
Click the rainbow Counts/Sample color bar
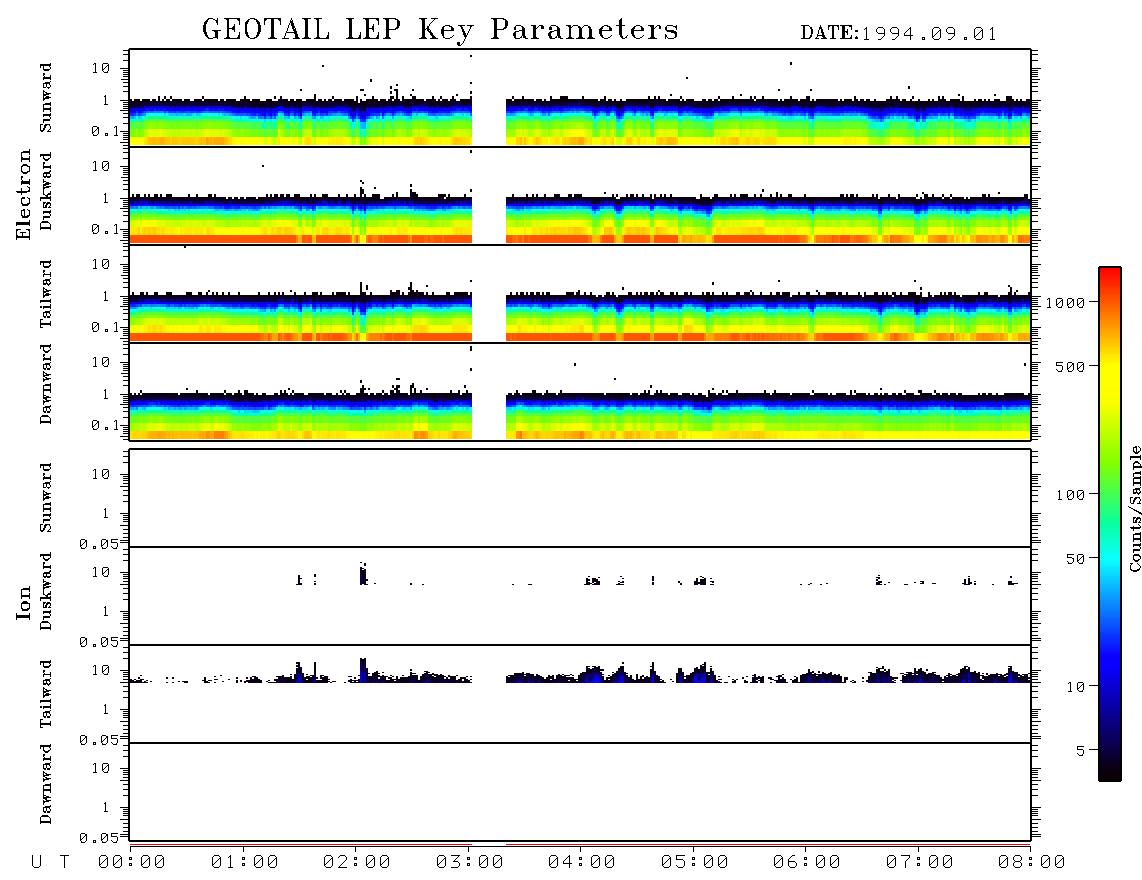pyautogui.click(x=1110, y=524)
